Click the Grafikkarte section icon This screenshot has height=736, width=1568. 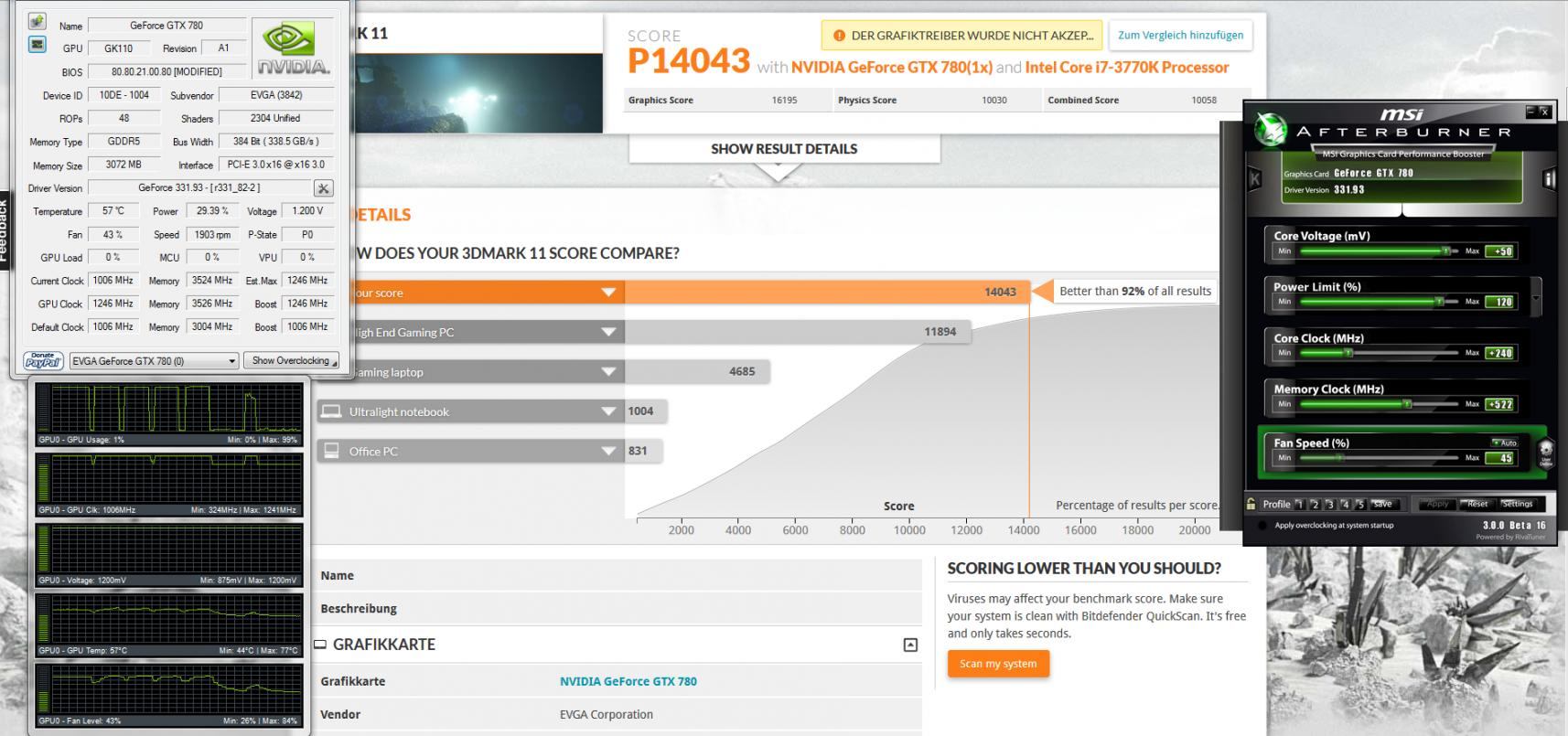tap(320, 645)
